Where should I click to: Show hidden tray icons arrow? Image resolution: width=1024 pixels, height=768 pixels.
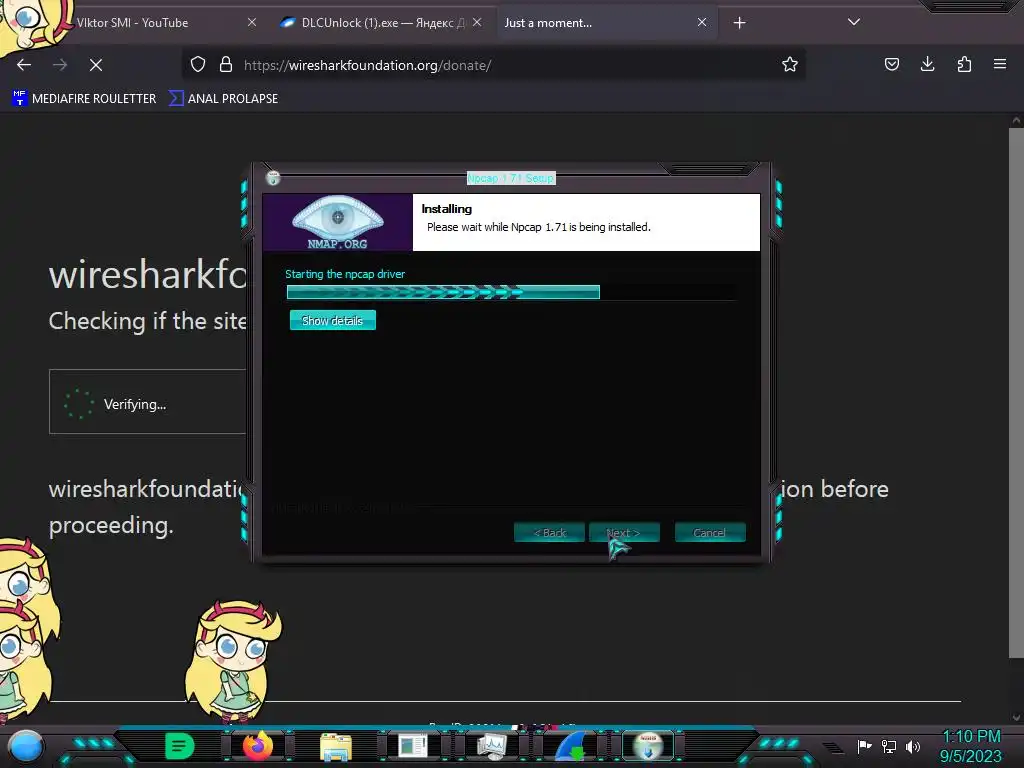(833, 747)
